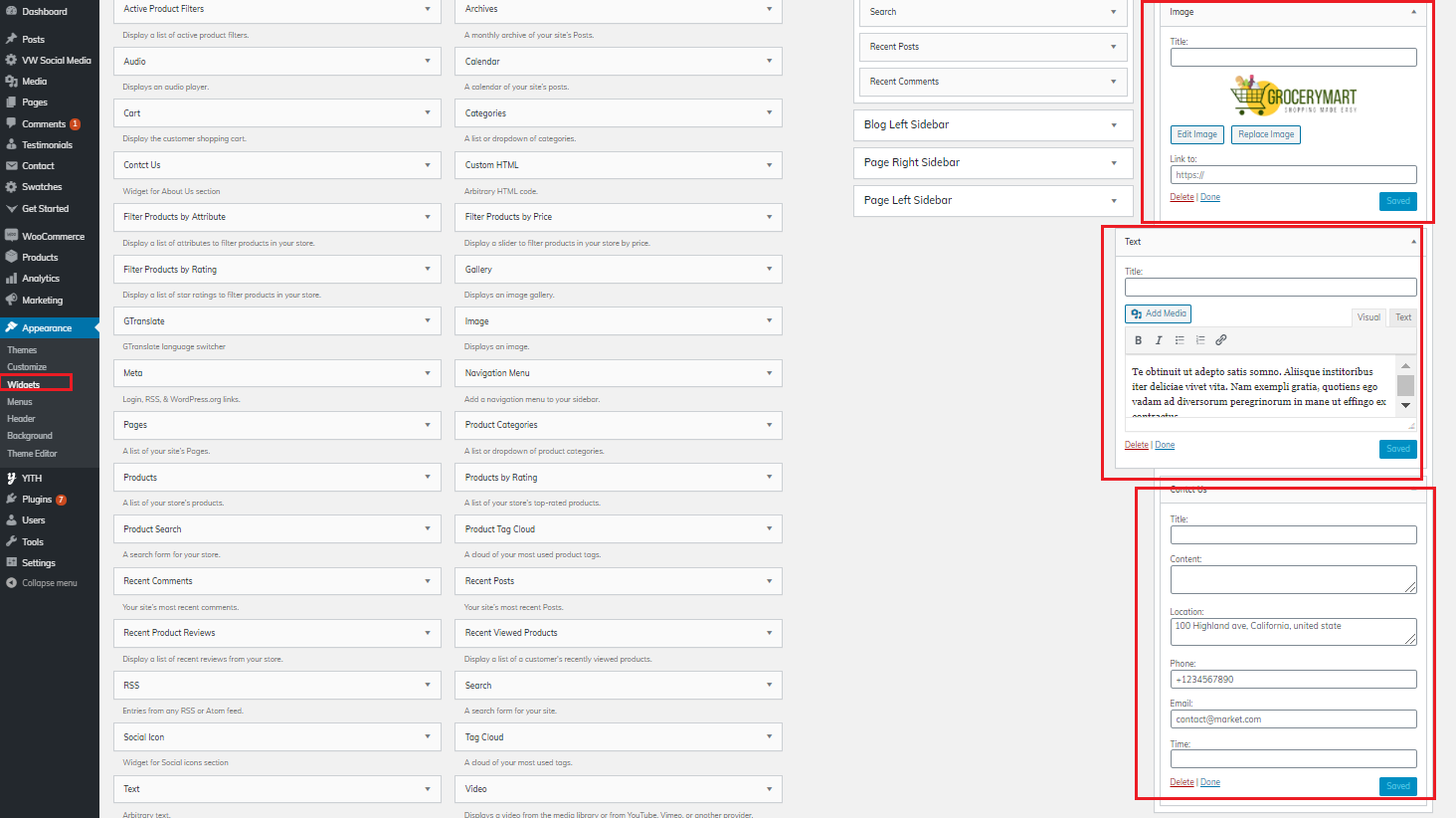The width and height of the screenshot is (1456, 818).
Task: Open Menus under Appearance
Action: pos(20,402)
